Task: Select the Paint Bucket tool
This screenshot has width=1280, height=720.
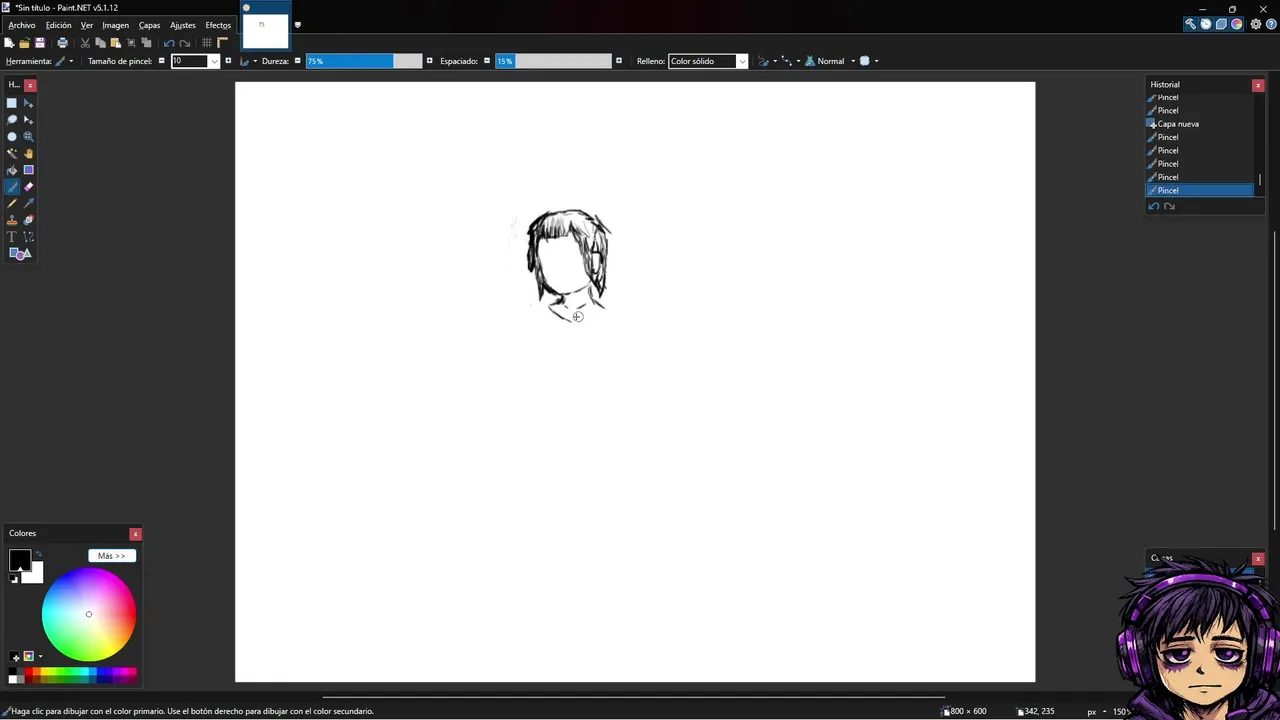Action: point(12,170)
